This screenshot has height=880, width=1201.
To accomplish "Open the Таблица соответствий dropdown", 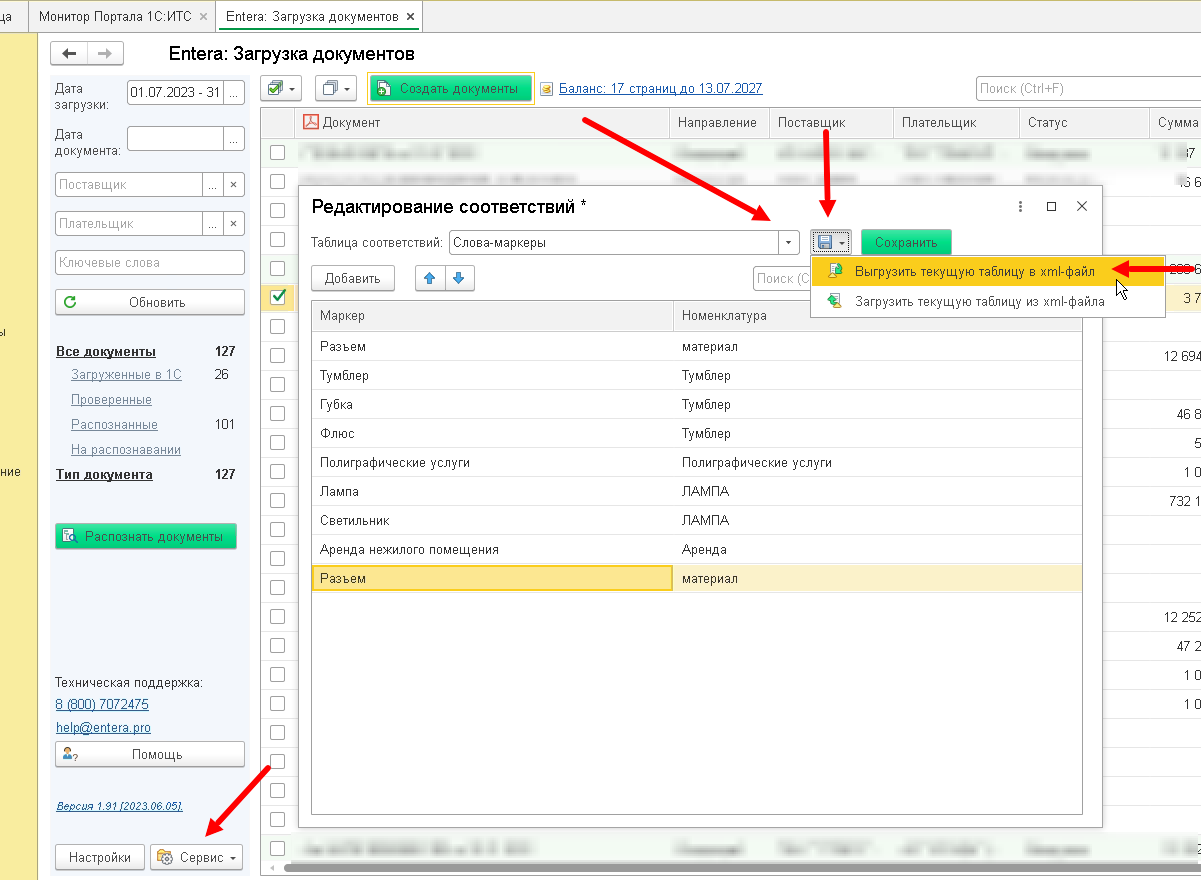I will click(789, 242).
